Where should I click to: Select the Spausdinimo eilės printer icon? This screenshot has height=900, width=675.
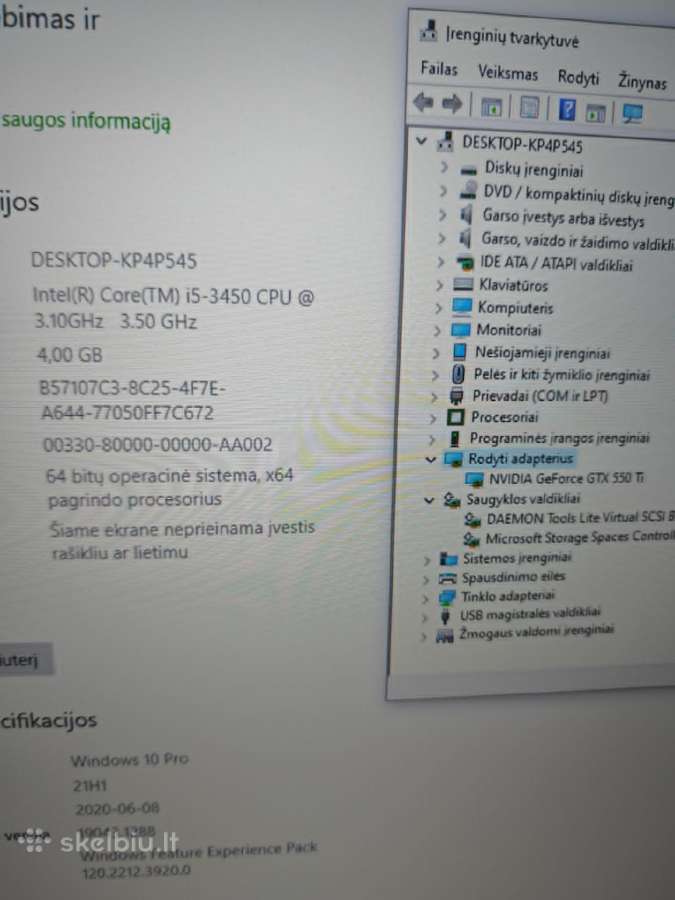(447, 578)
